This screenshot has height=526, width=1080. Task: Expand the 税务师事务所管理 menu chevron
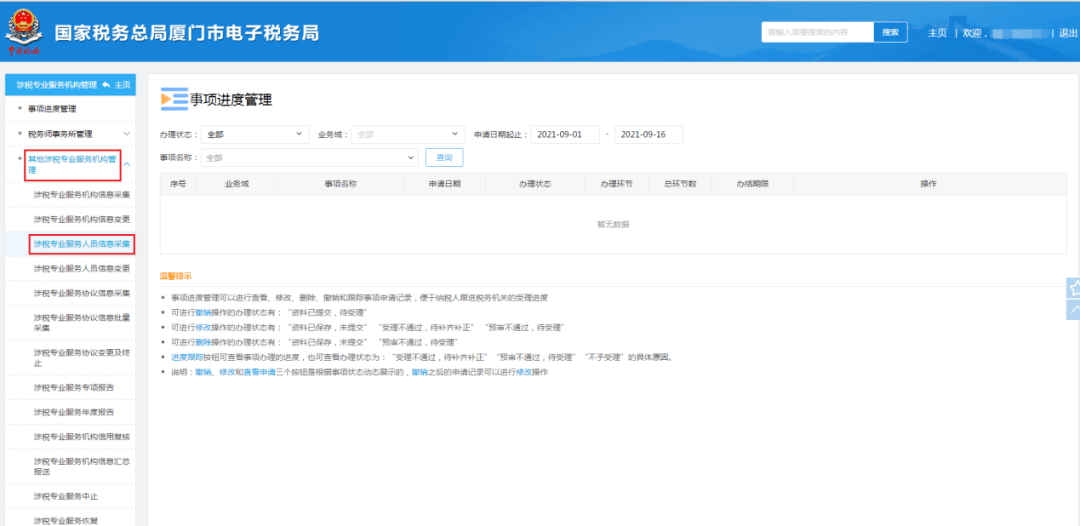(127, 133)
